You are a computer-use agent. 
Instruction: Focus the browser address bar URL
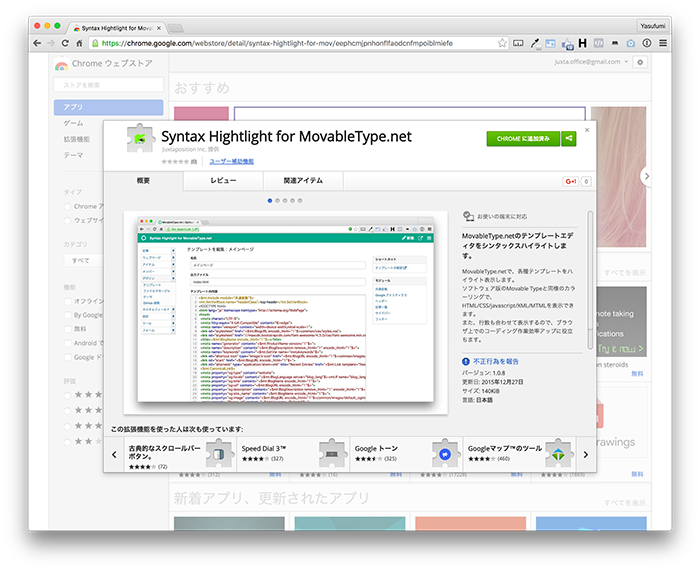277,43
